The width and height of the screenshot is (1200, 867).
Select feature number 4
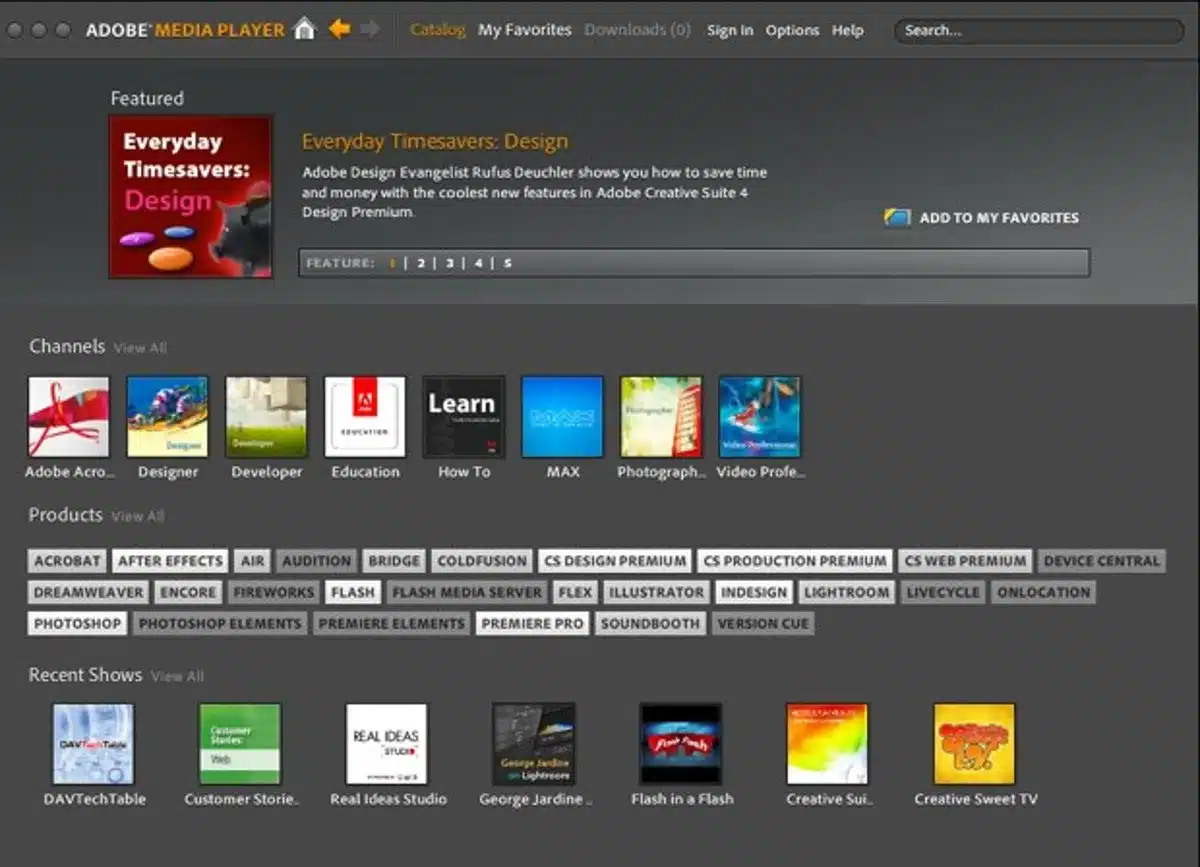coord(479,263)
